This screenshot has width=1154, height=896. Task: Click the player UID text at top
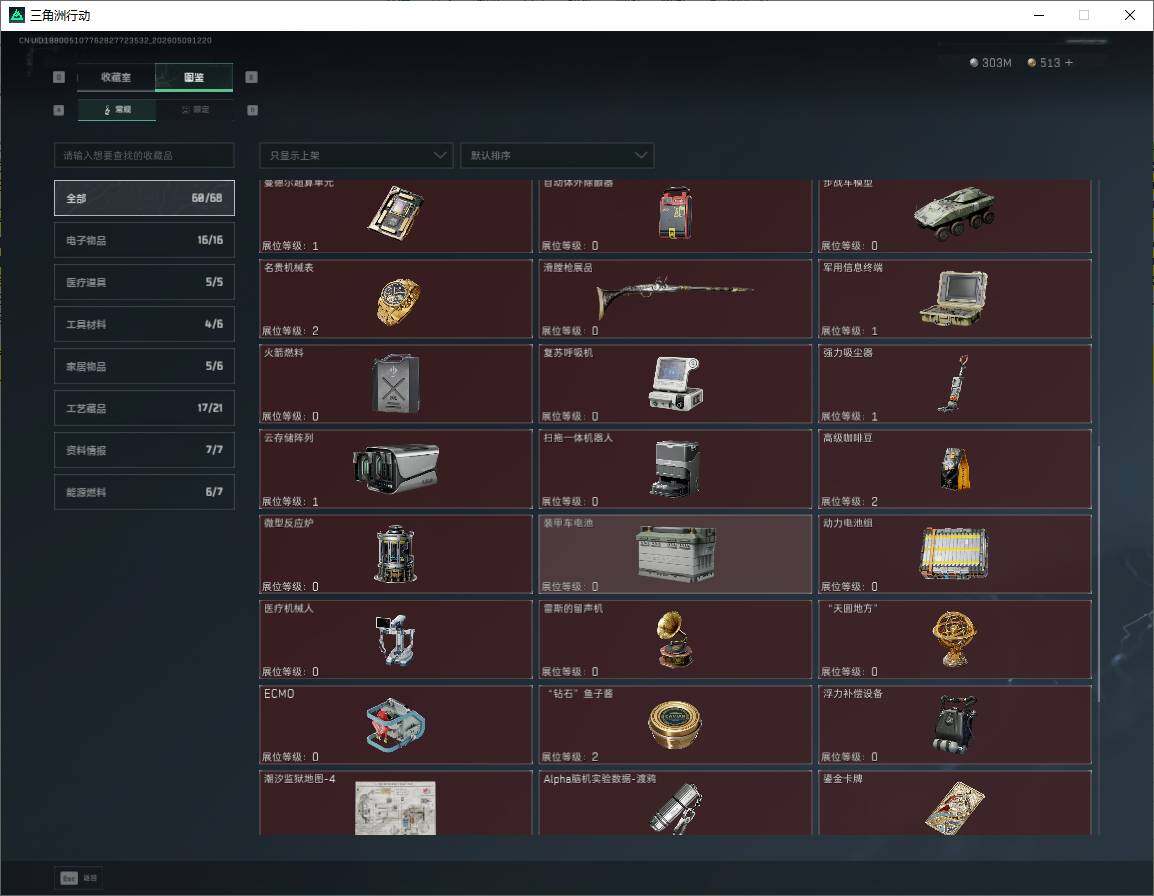pyautogui.click(x=115, y=40)
